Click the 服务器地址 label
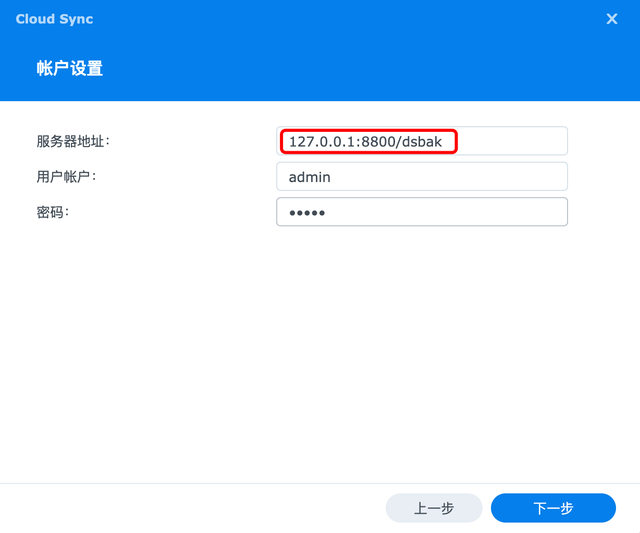The width and height of the screenshot is (640, 533). 73,142
